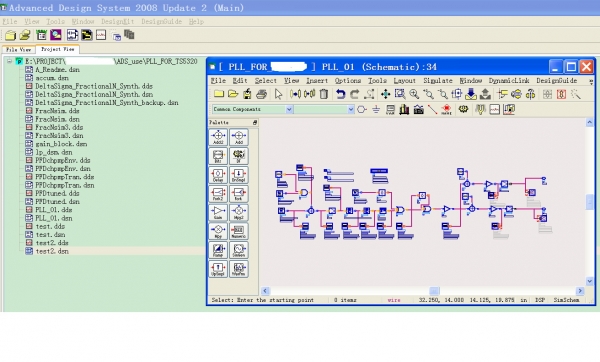Pick the Delay component from the palette
The height and width of the screenshot is (362, 600).
(x=218, y=175)
